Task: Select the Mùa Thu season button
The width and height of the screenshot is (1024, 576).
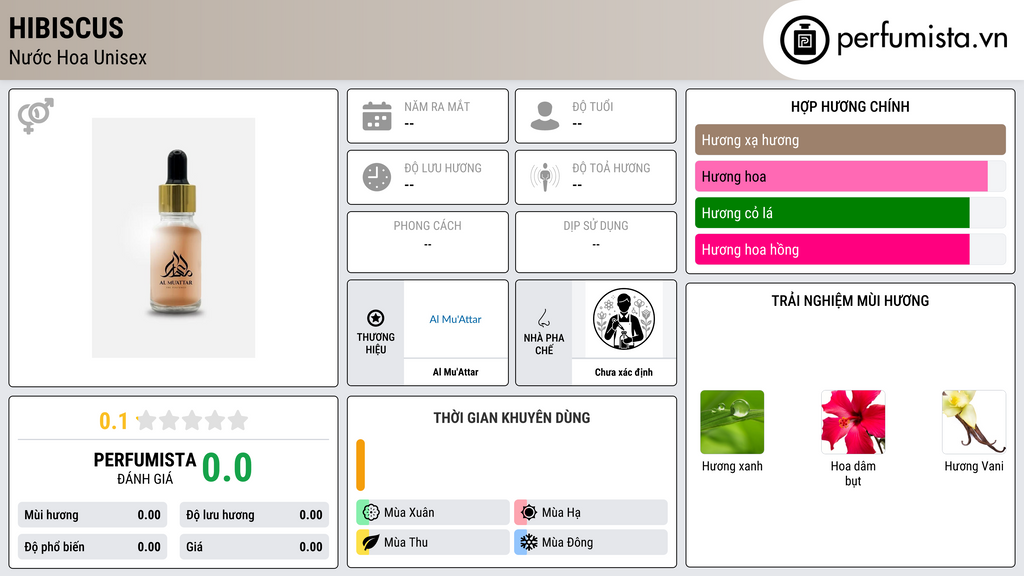Action: (x=433, y=542)
